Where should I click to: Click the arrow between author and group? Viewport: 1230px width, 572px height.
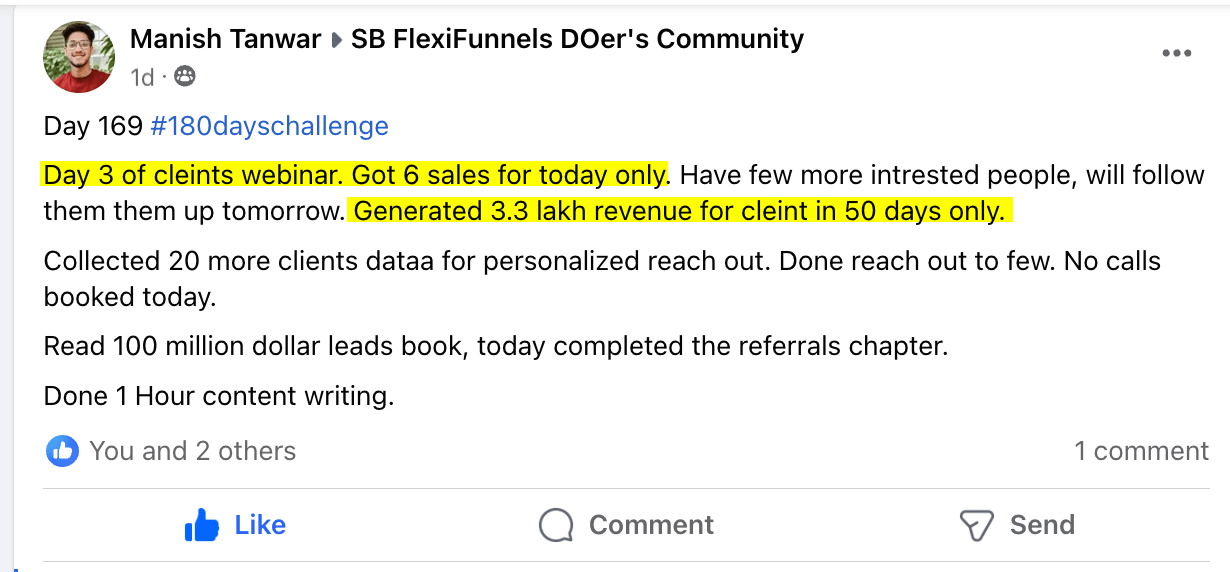pos(336,40)
